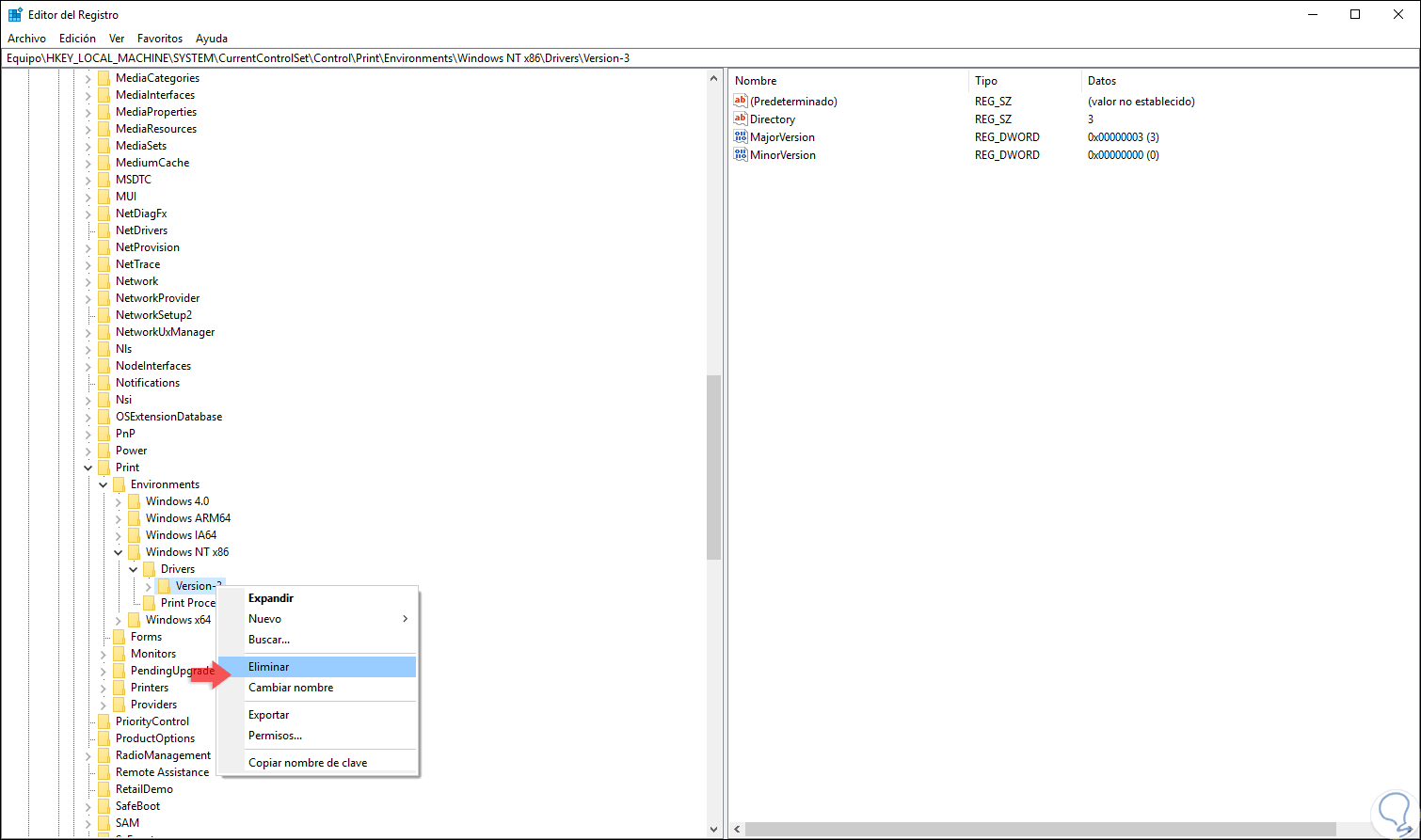
Task: Click the folder icon for PriorityControl
Action: pyautogui.click(x=104, y=721)
